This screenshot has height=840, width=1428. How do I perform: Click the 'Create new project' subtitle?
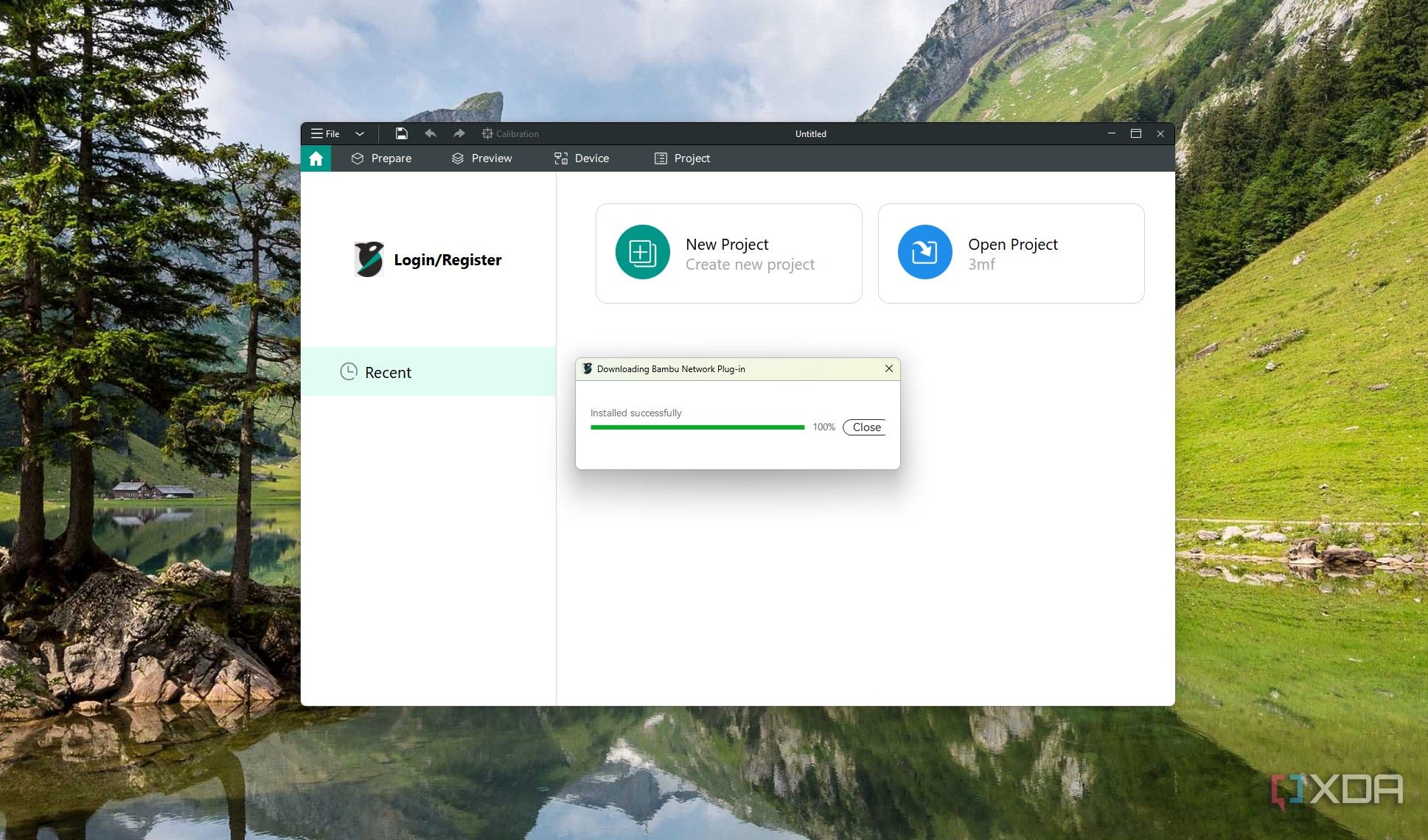pyautogui.click(x=750, y=265)
